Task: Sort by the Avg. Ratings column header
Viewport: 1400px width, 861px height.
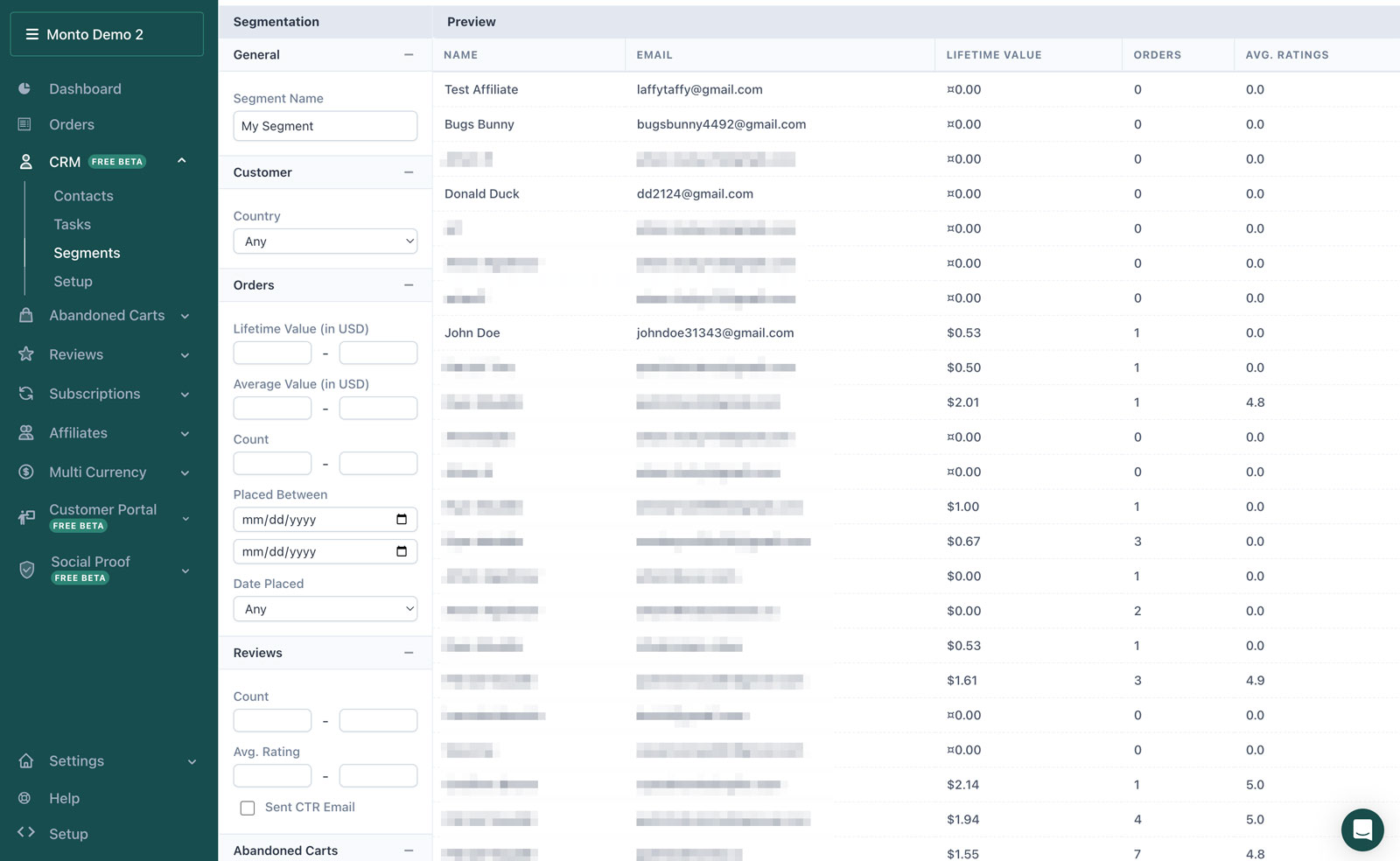Action: pyautogui.click(x=1287, y=54)
